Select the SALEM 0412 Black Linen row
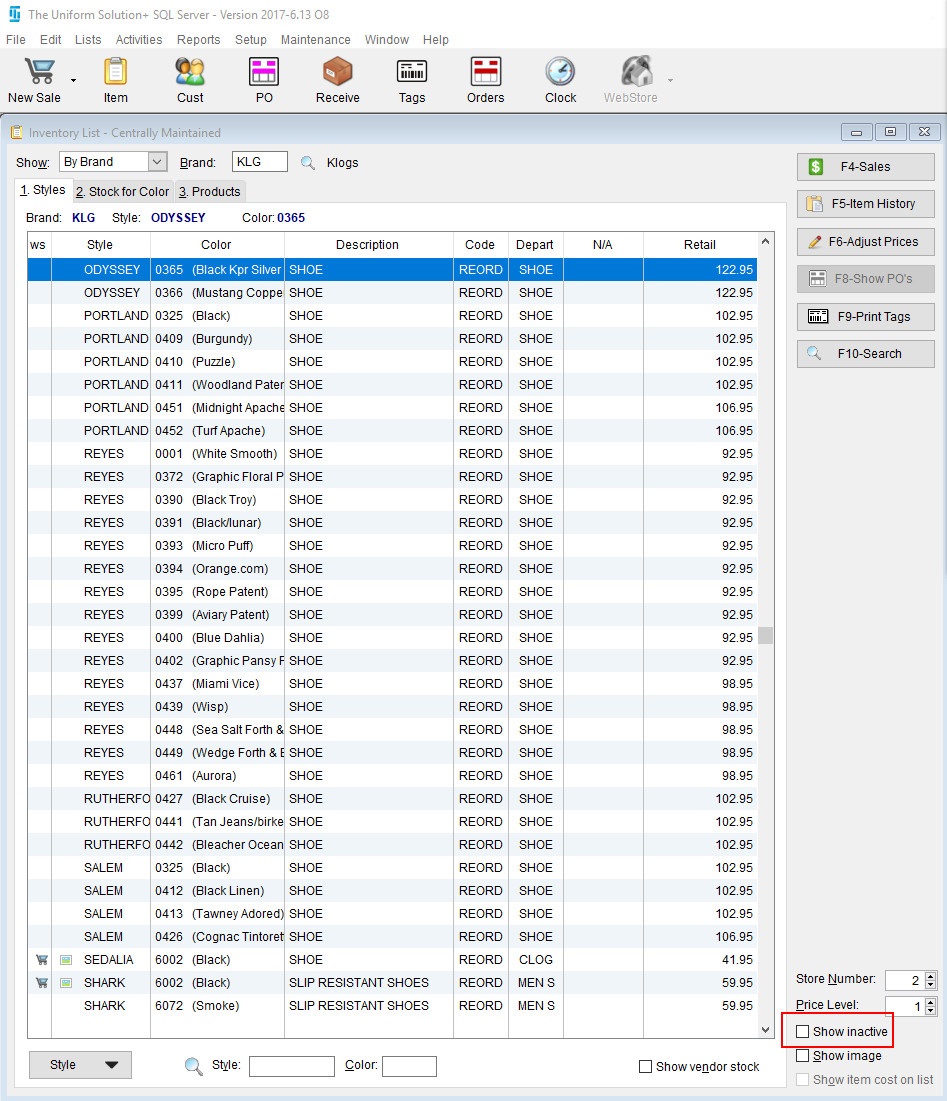 pyautogui.click(x=392, y=891)
